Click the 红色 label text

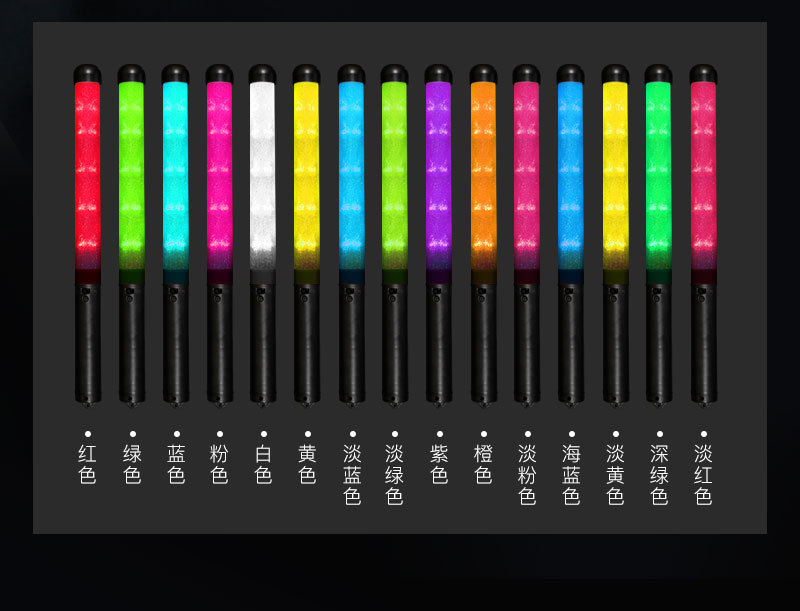[88, 464]
